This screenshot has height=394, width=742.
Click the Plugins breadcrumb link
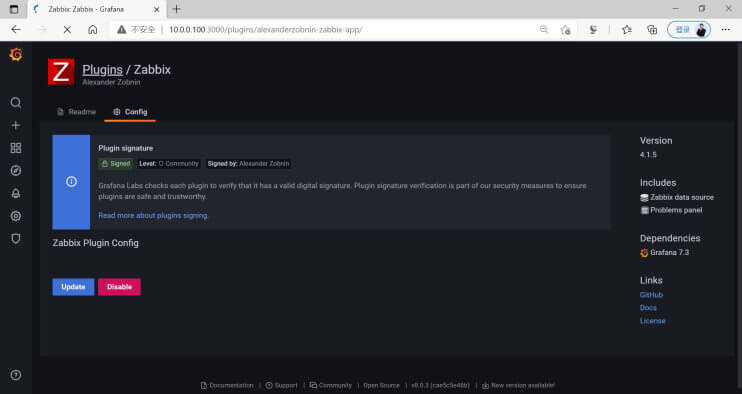[102, 70]
